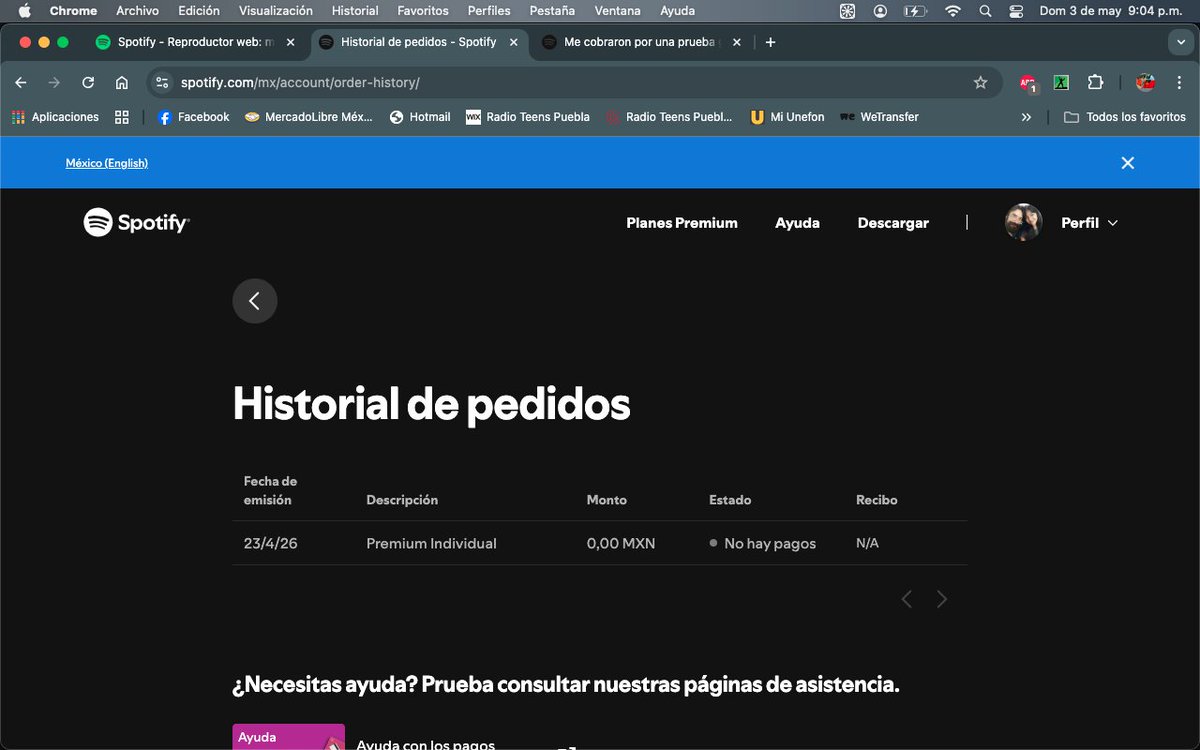
Task: Click the Spotify logo on the page
Action: pyautogui.click(x=136, y=222)
